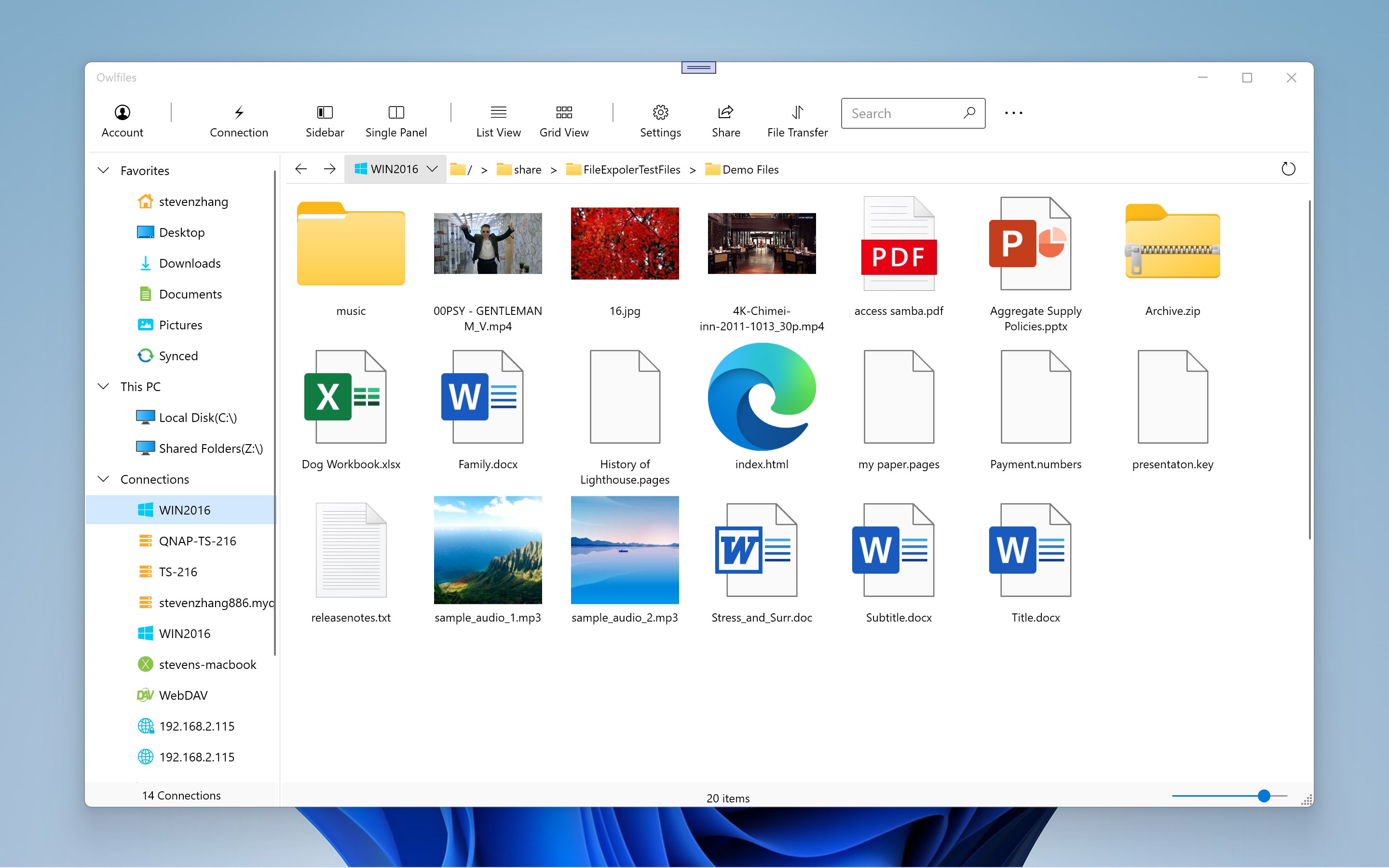Open the three-dots overflow menu
Screen dimensions: 1389x868
pos(1014,113)
